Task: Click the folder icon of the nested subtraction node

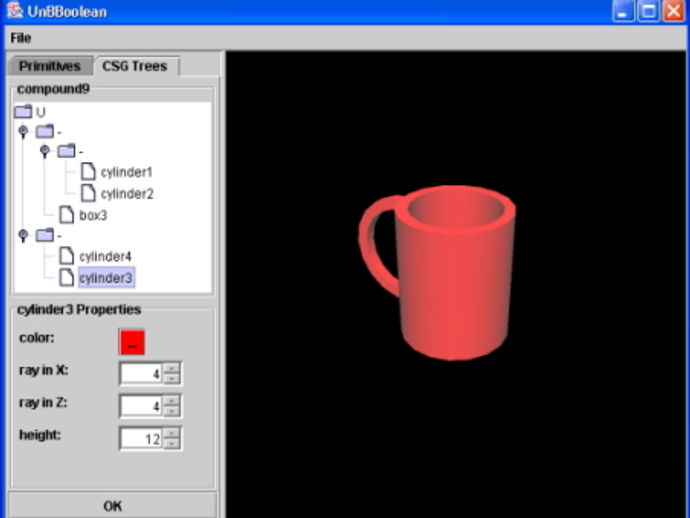Action: 66,151
